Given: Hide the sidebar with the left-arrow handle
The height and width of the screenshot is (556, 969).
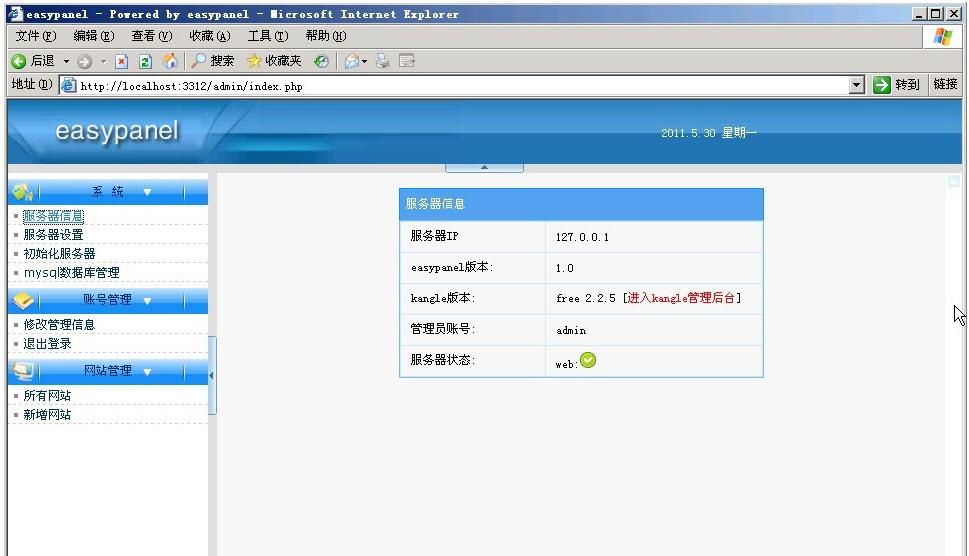Looking at the screenshot, I should pos(211,375).
